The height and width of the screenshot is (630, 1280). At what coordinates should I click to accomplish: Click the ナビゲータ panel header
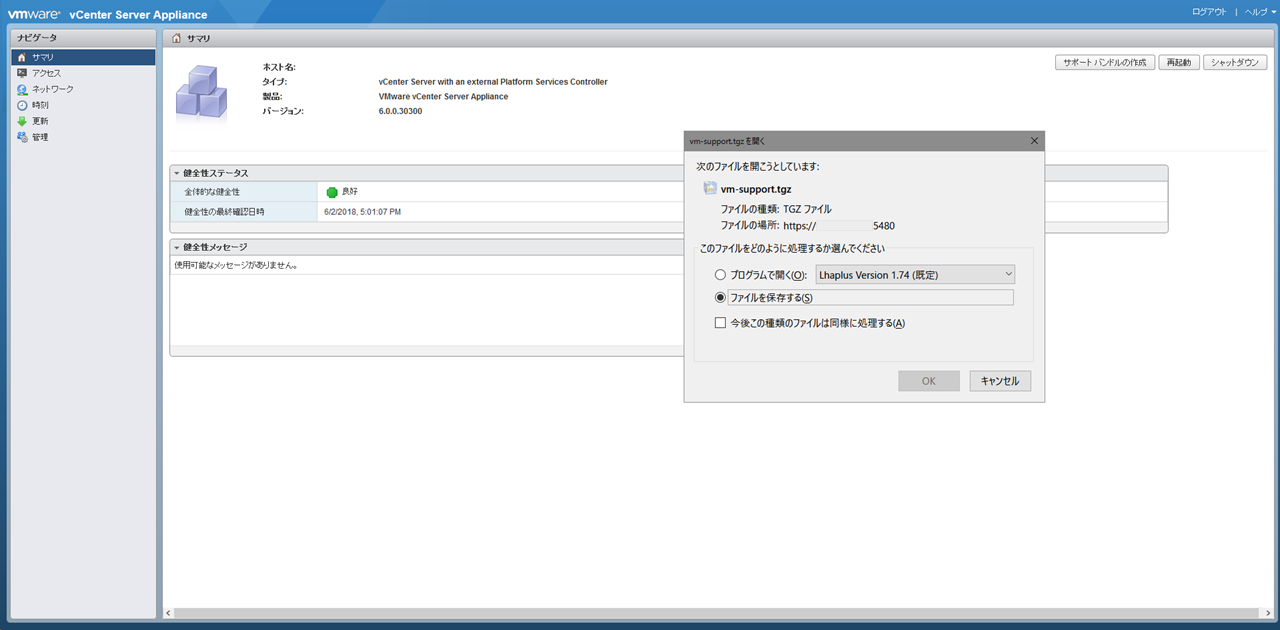[84, 38]
